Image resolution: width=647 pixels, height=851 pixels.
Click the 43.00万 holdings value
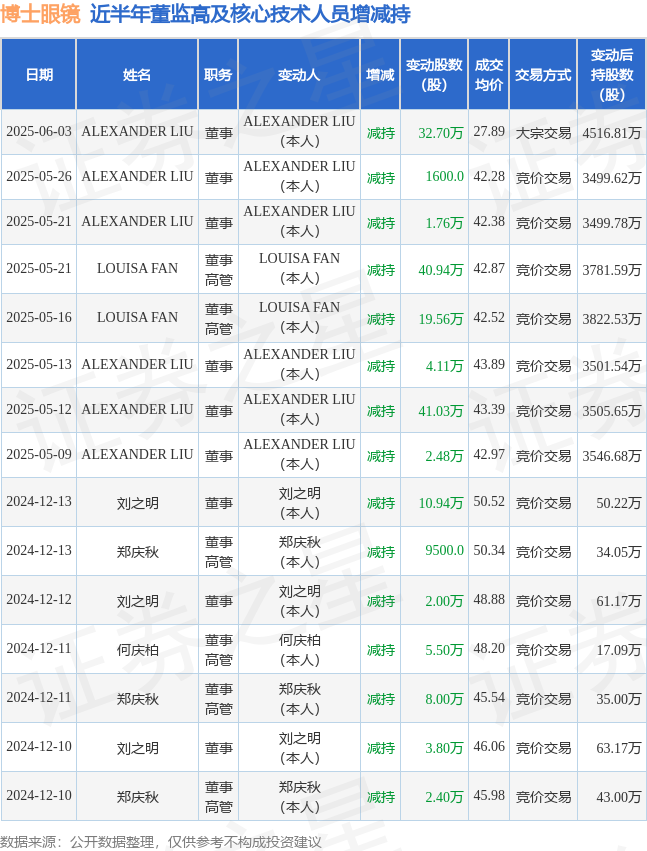619,797
